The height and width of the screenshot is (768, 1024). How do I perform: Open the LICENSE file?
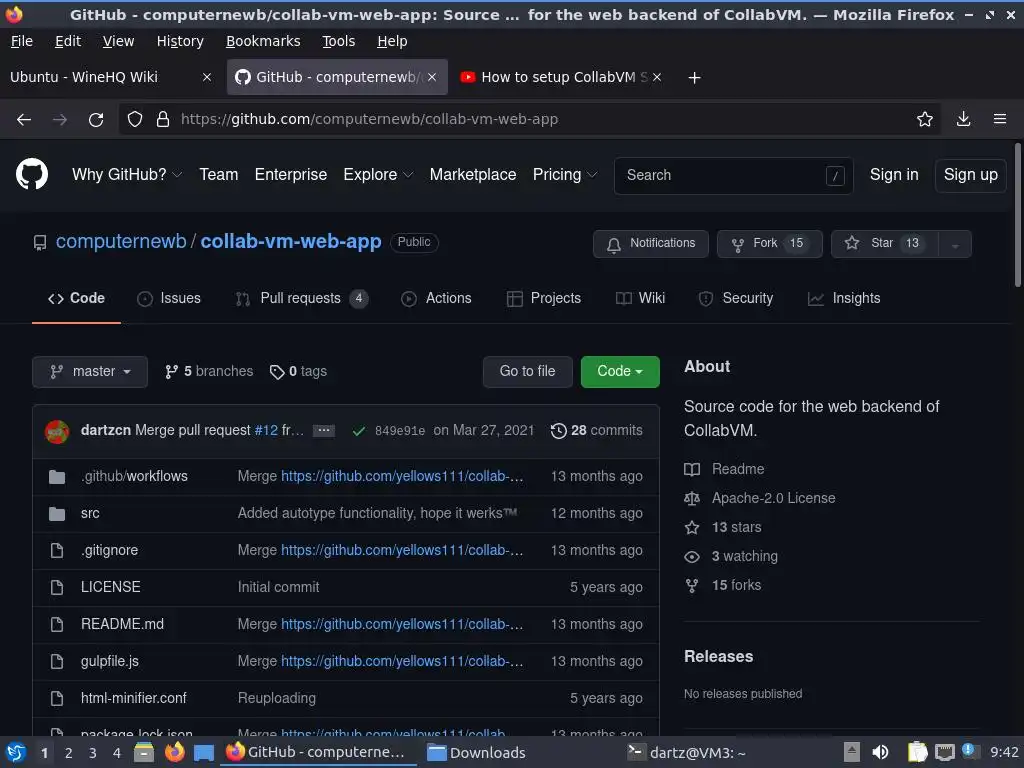tap(110, 587)
